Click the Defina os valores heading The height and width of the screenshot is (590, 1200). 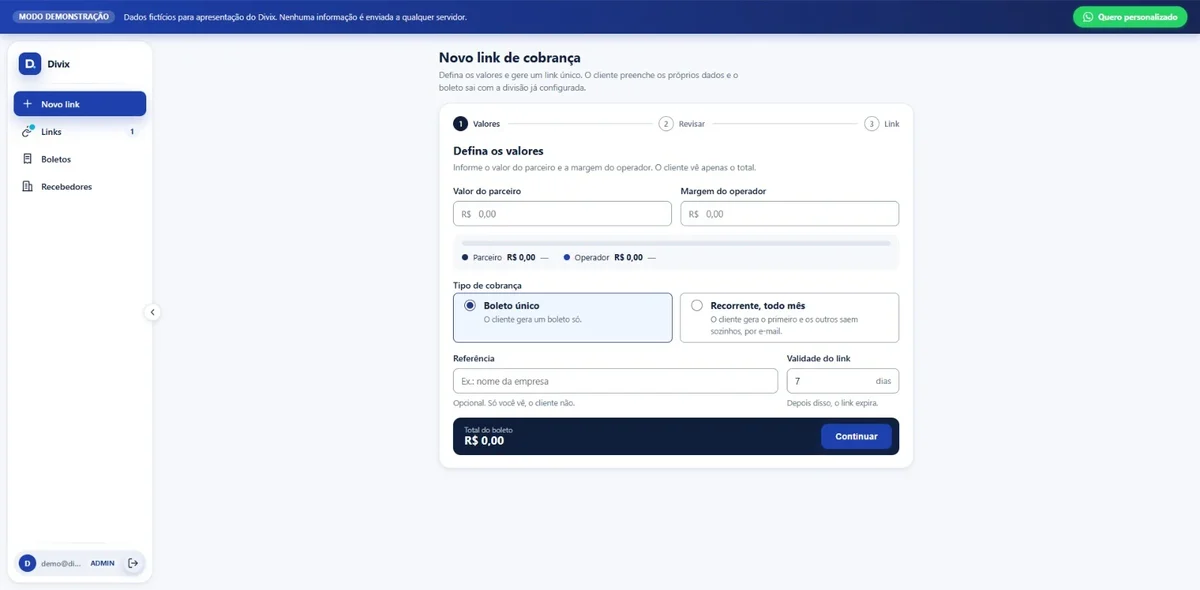click(498, 151)
